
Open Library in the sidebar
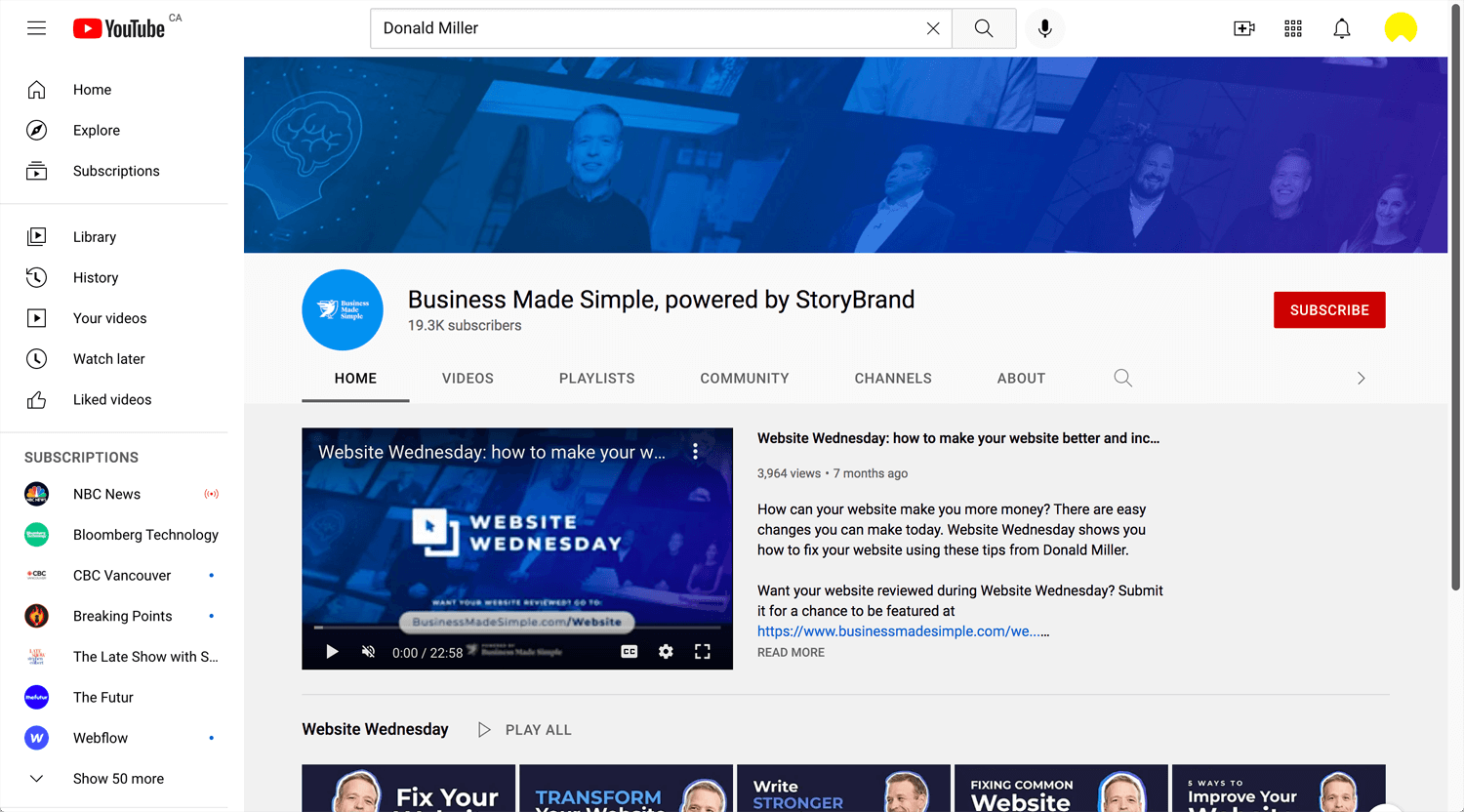(x=114, y=237)
